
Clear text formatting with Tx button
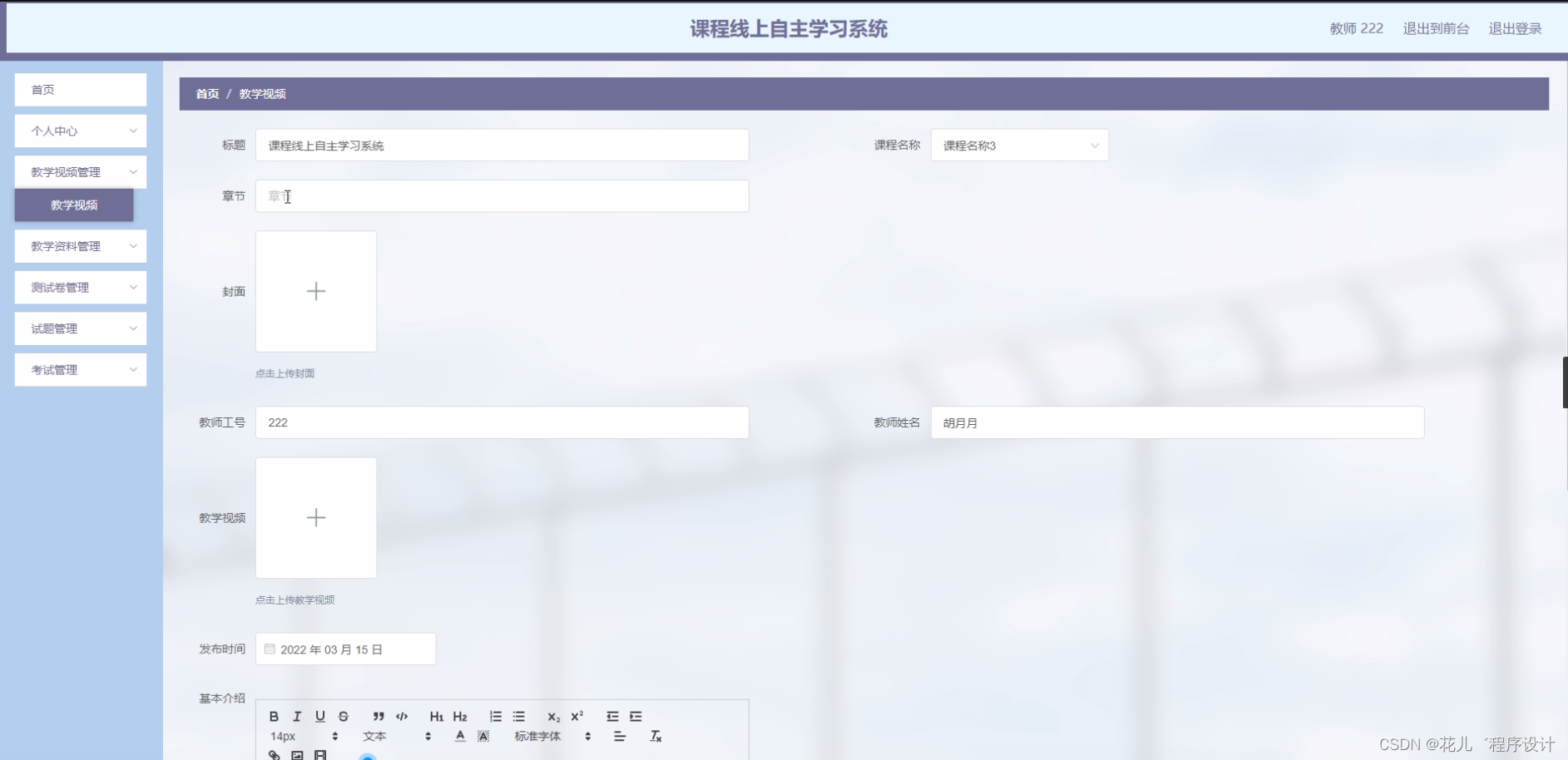[655, 736]
